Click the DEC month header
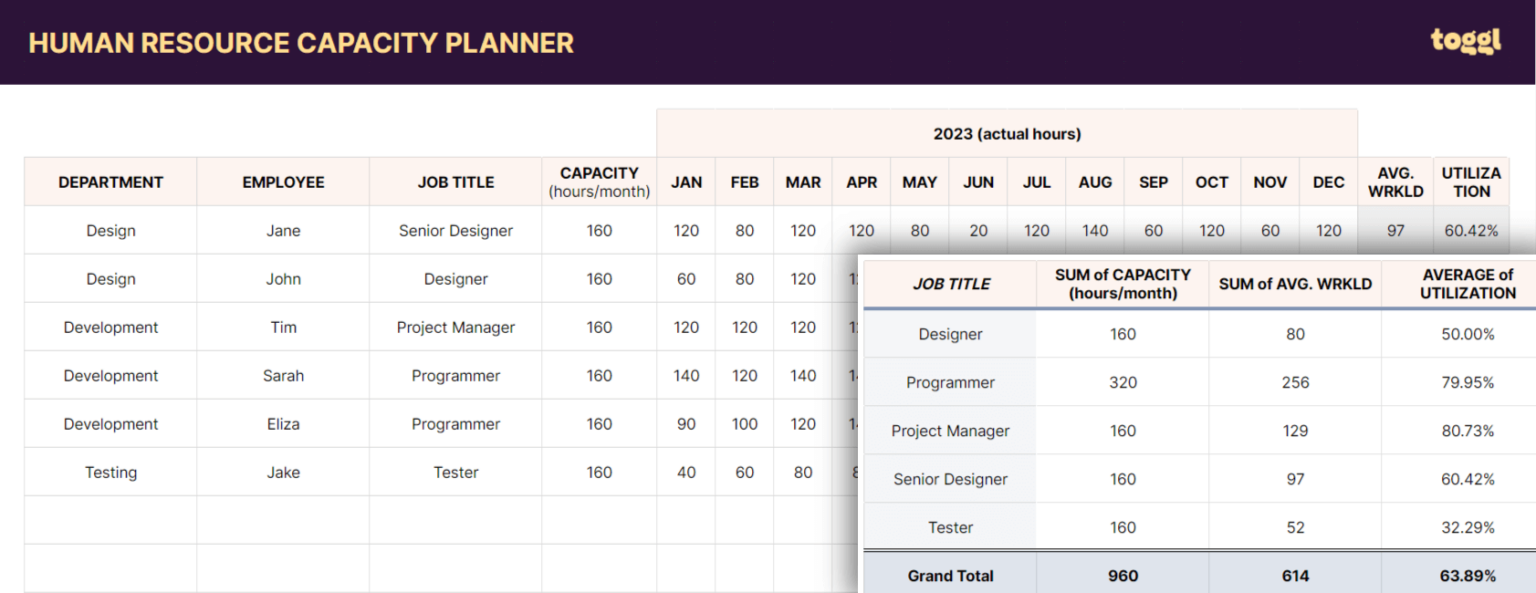Screen dimensions: 1536x593 (x=1328, y=182)
